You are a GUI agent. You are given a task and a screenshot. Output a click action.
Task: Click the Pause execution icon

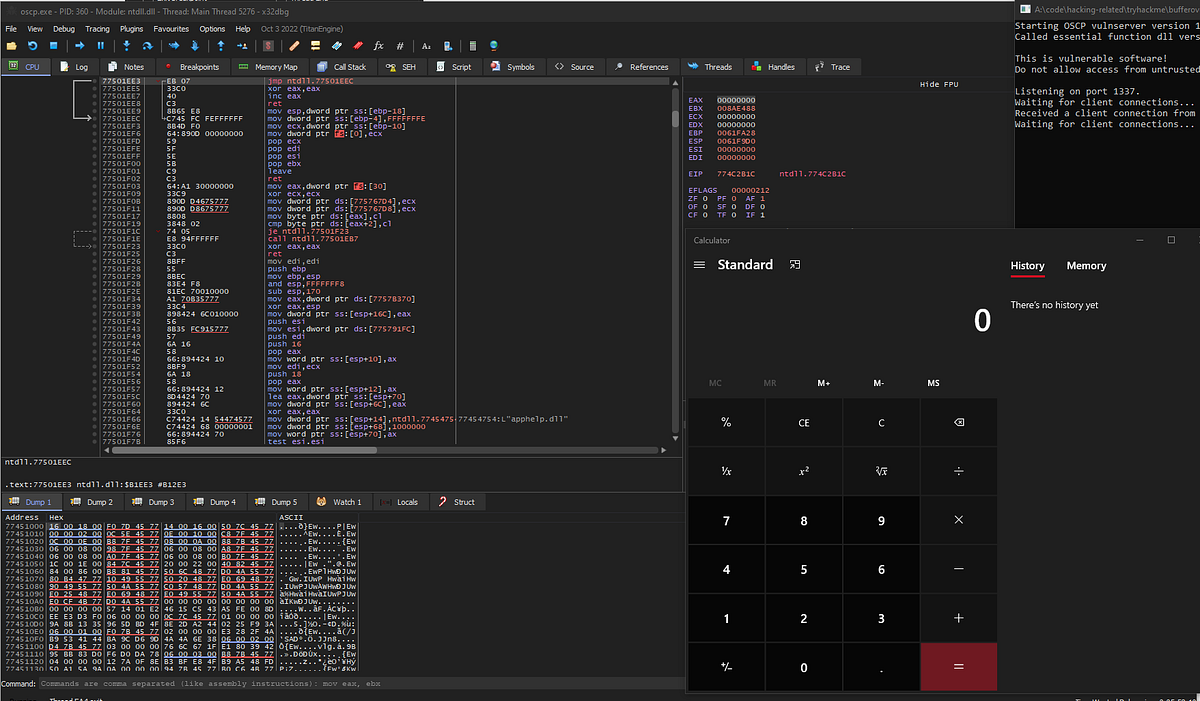tap(100, 46)
